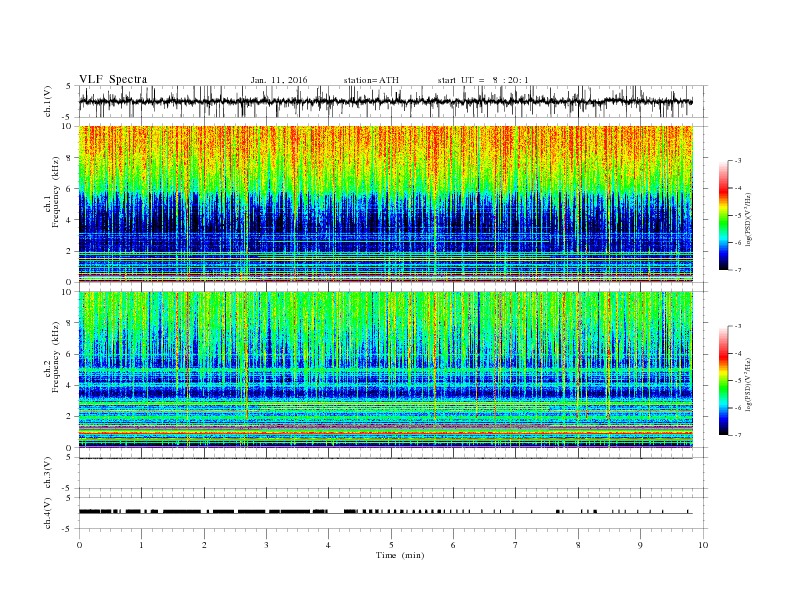Screen dimensions: 792x612
Task: Click the "-7" tick of the ch.2 colorbar
Action: 737,435
